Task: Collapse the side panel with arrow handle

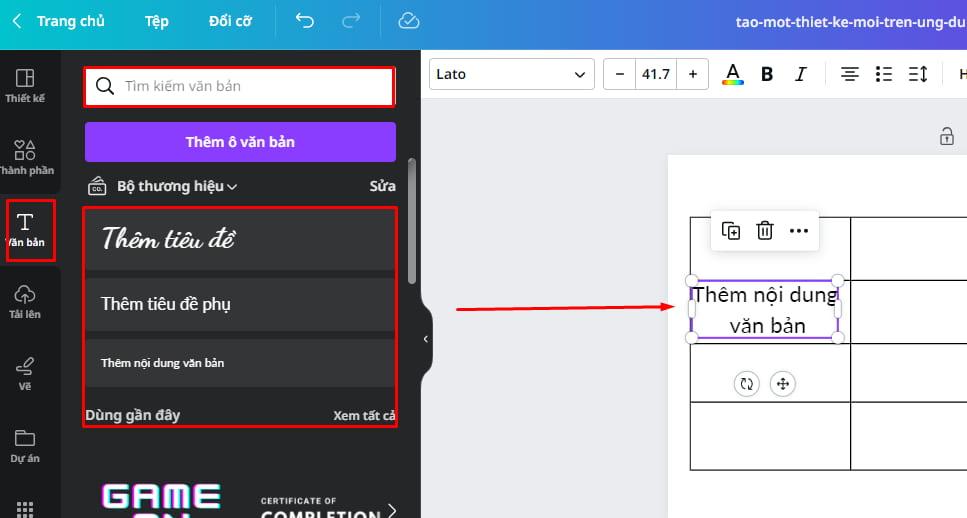Action: point(426,339)
